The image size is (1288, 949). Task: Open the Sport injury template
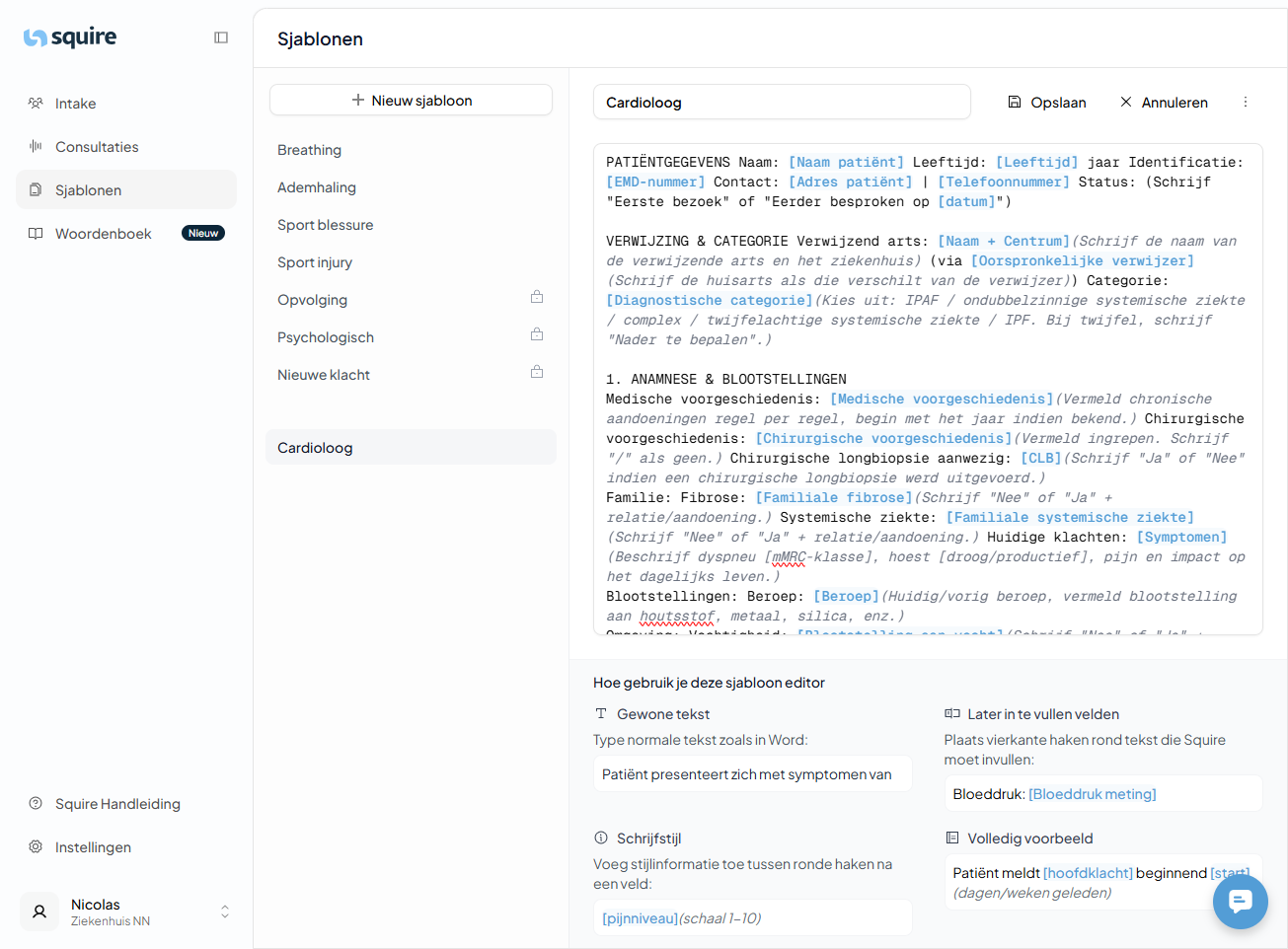click(x=411, y=262)
